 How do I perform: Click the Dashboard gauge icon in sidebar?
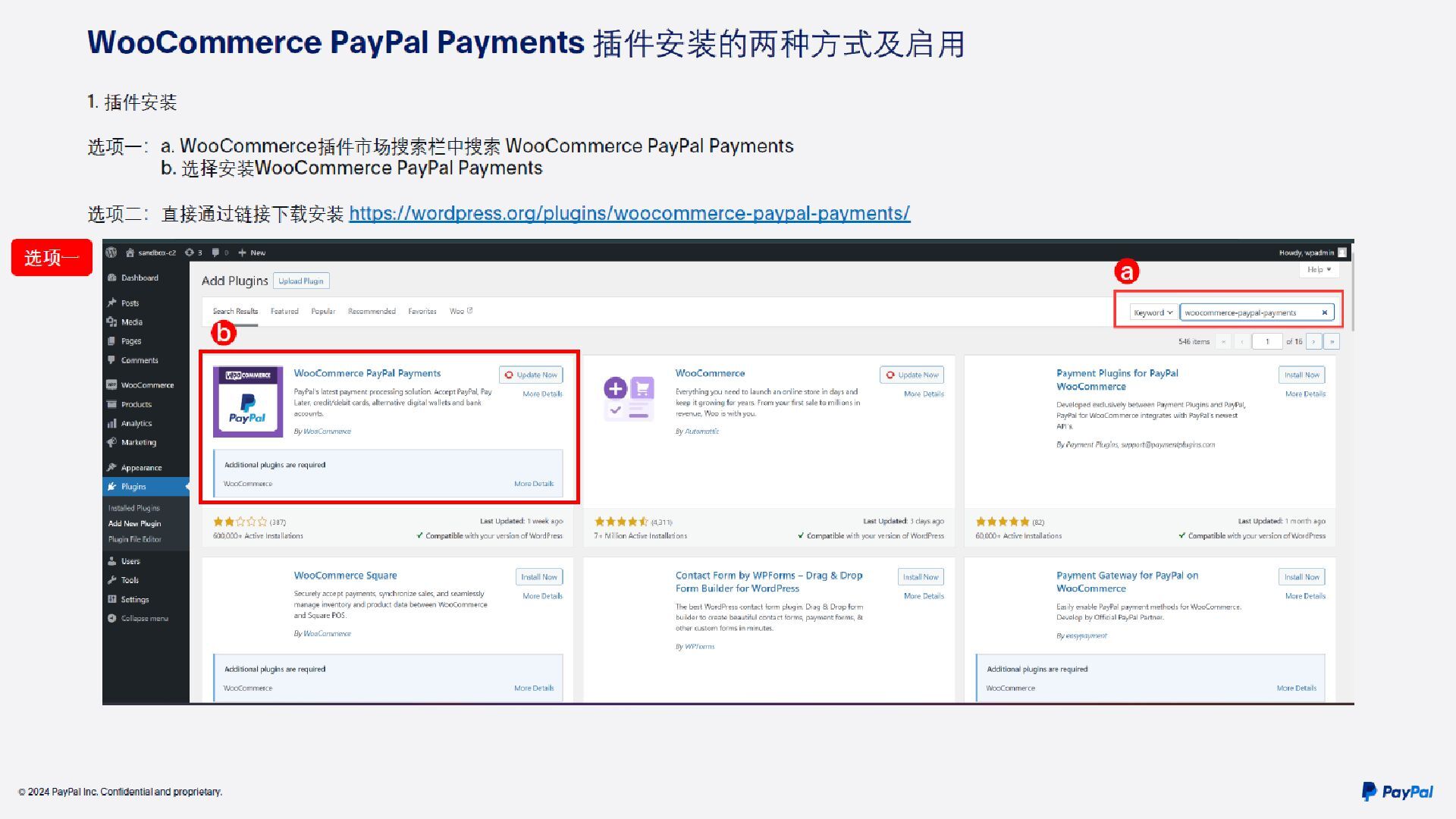[112, 278]
